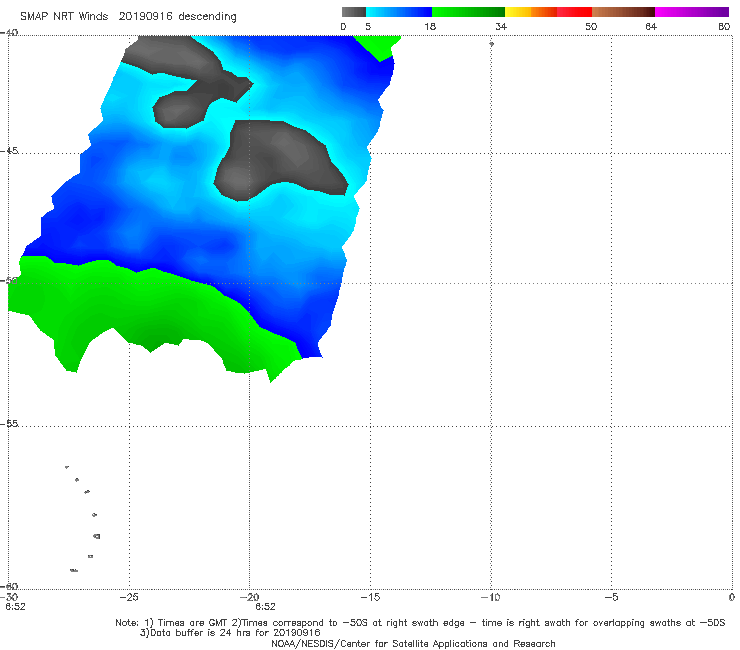Click the colorbar label '50'

tap(591, 26)
